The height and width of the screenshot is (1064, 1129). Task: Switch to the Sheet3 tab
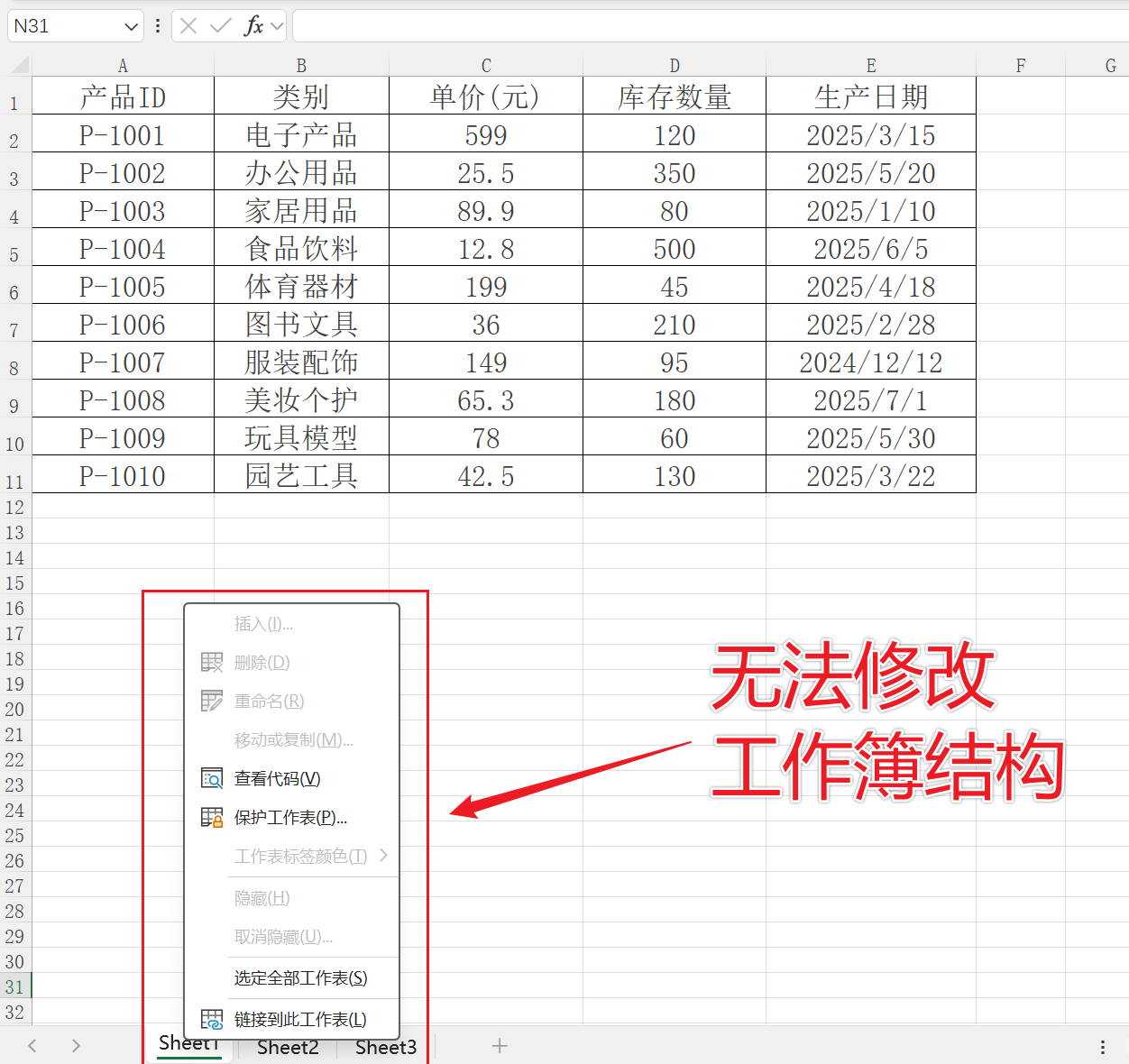point(385,1047)
